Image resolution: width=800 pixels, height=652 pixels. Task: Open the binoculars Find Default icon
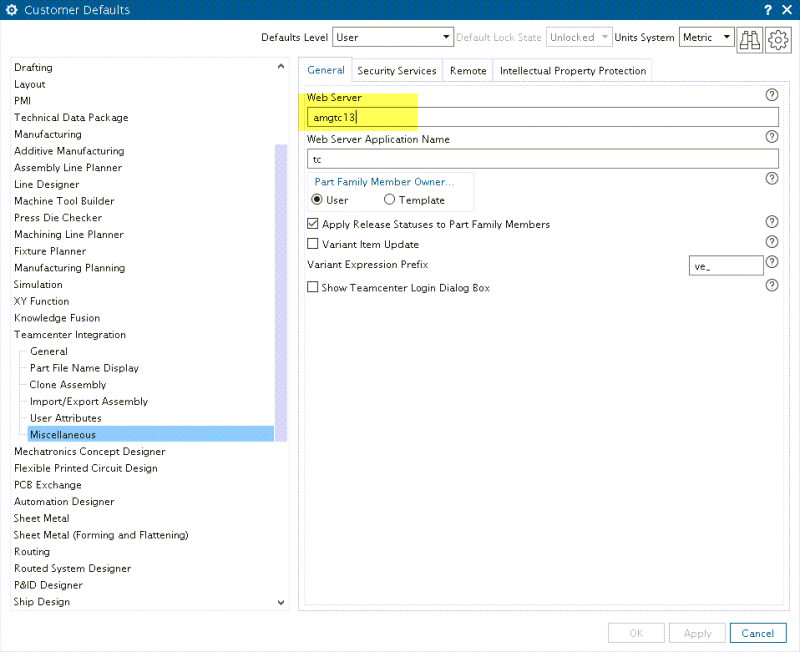pyautogui.click(x=749, y=40)
